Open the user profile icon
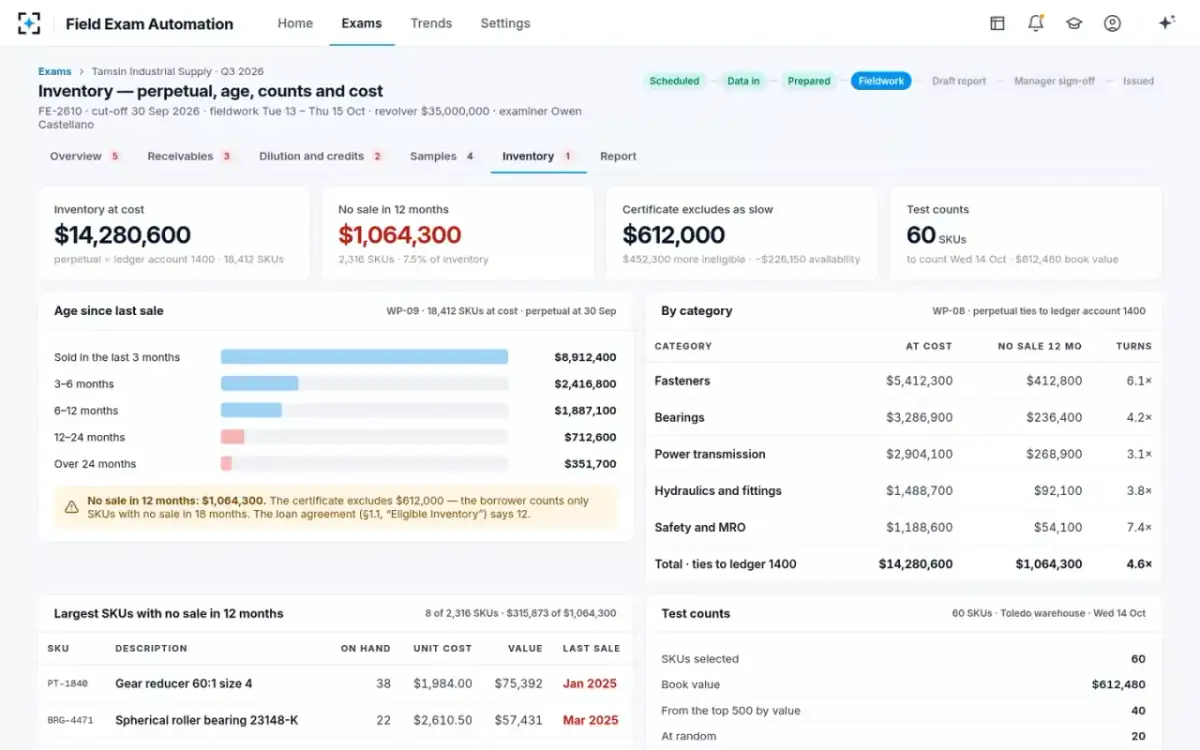The height and width of the screenshot is (750, 1200). pyautogui.click(x=1112, y=23)
